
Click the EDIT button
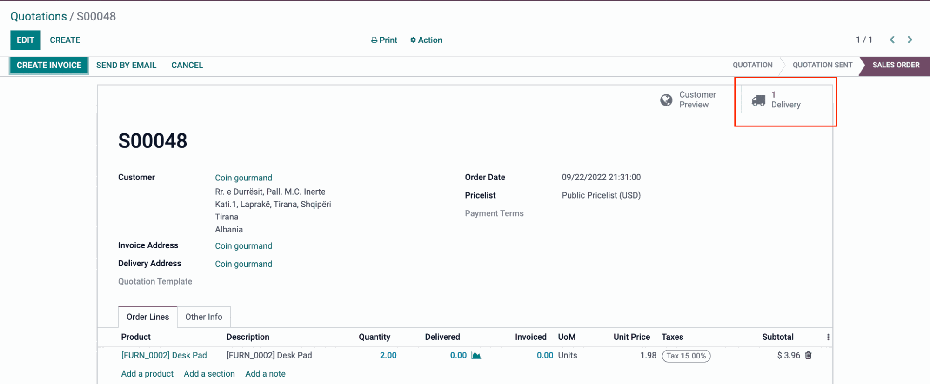[x=25, y=40]
